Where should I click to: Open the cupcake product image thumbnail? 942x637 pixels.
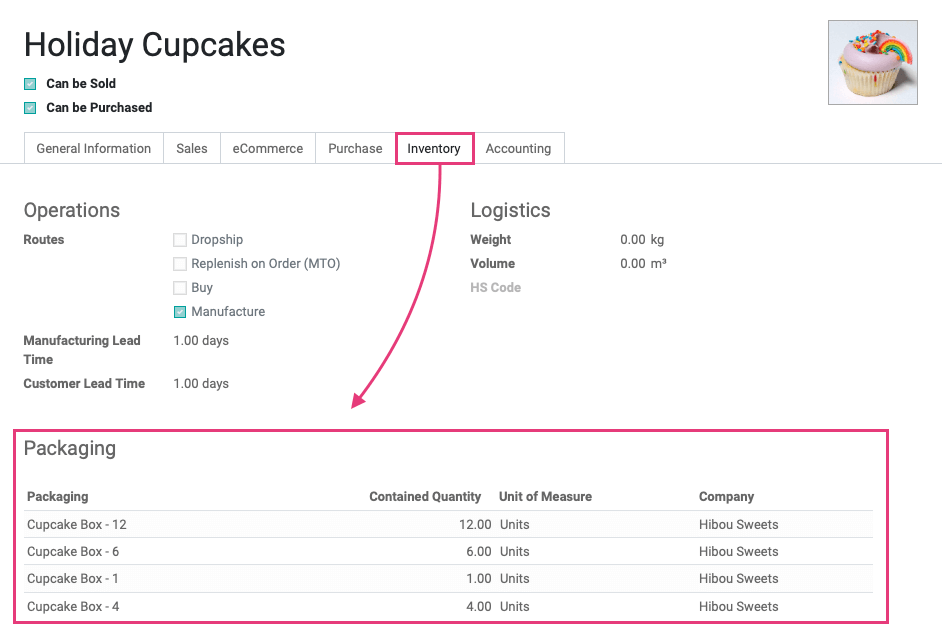click(x=872, y=62)
